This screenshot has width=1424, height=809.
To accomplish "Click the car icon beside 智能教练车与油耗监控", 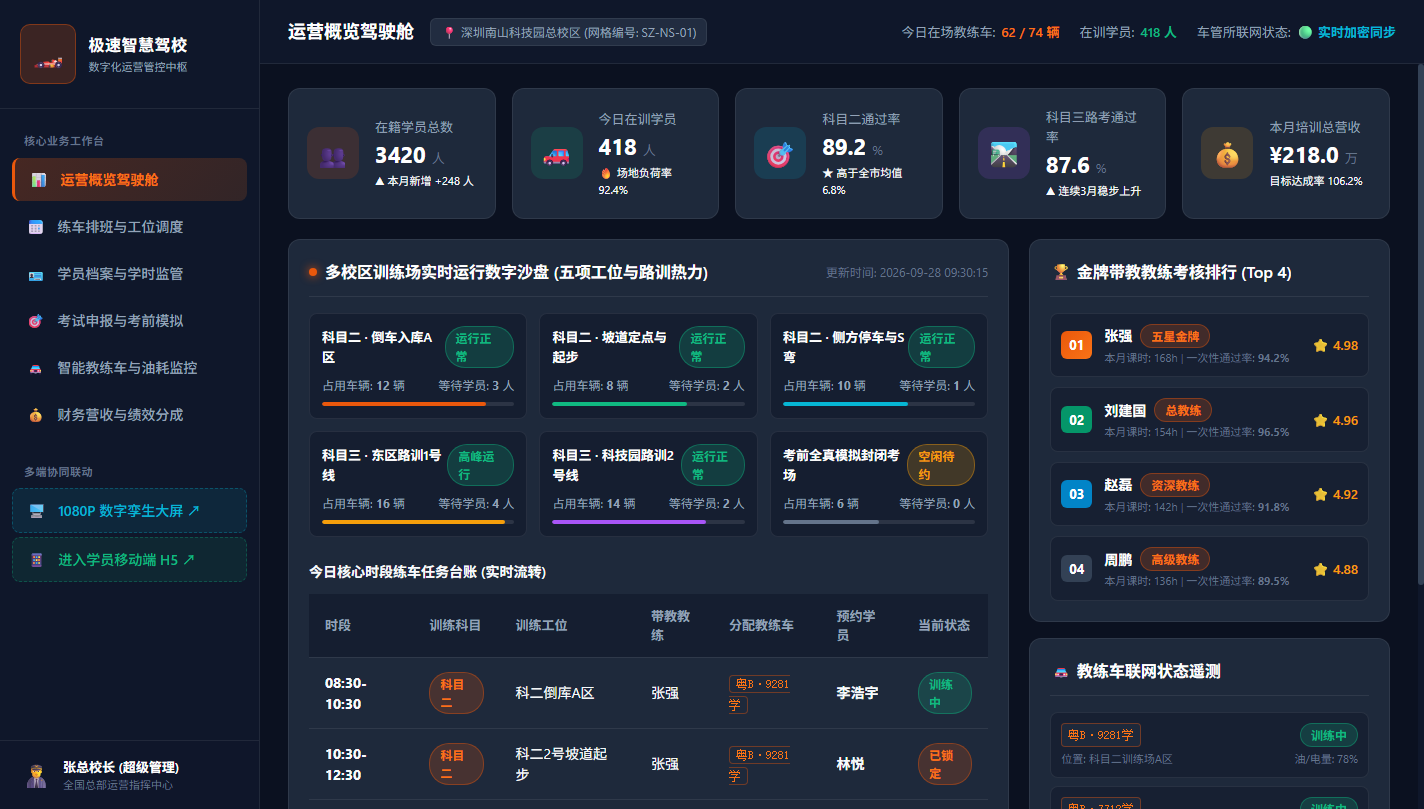I will tap(36, 368).
